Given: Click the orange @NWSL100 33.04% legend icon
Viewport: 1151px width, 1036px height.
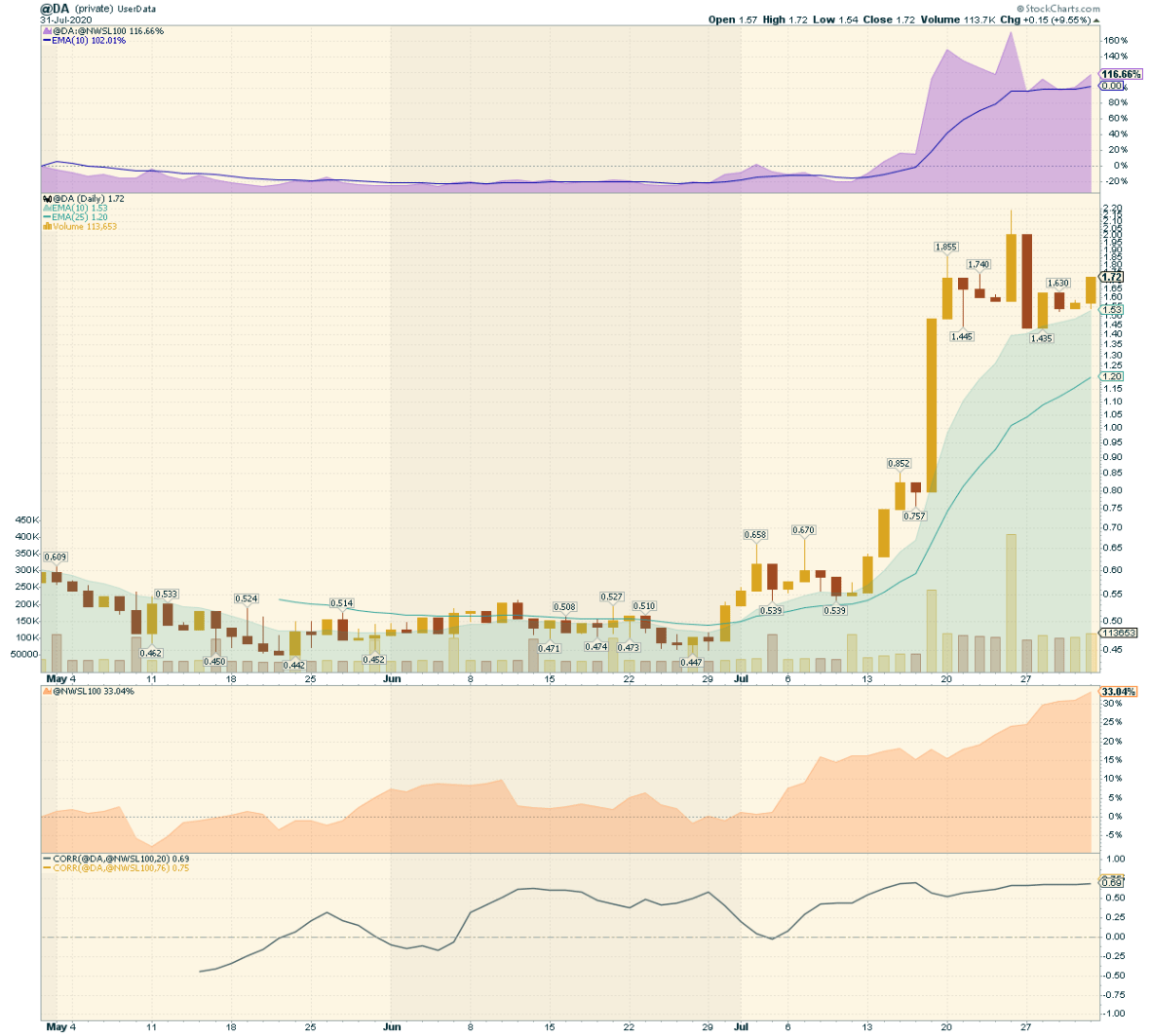Looking at the screenshot, I should [46, 692].
